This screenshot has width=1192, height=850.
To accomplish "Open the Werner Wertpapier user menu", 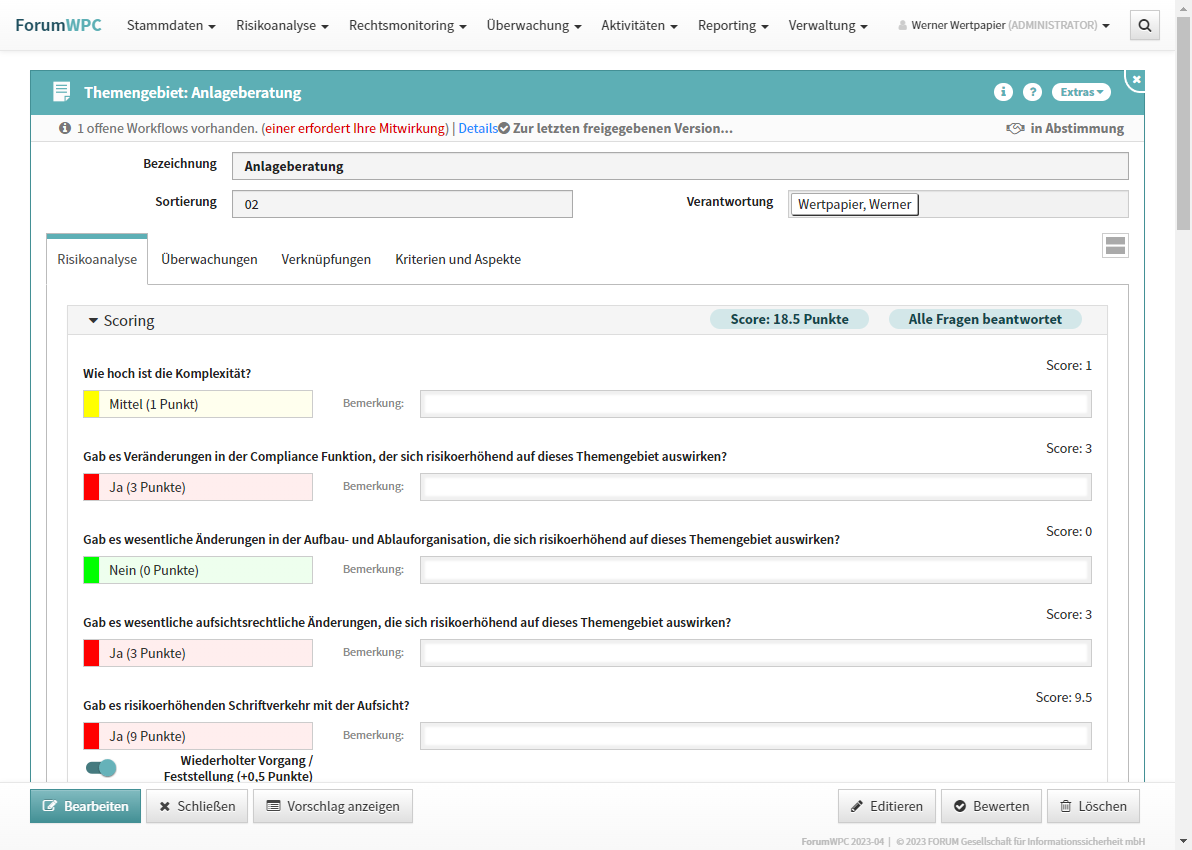I will pyautogui.click(x=1004, y=25).
